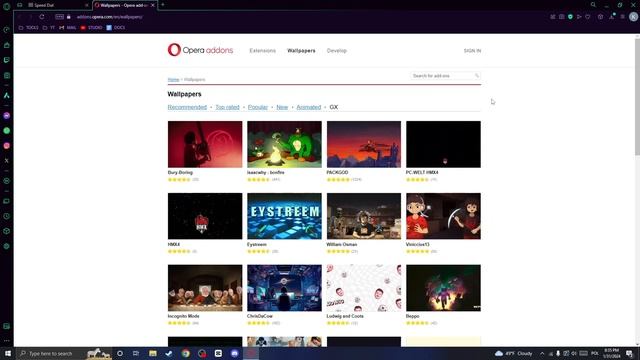Image resolution: width=640 pixels, height=360 pixels.
Task: Open the Incognito Mode wallpaper thumbnail
Action: (x=205, y=288)
